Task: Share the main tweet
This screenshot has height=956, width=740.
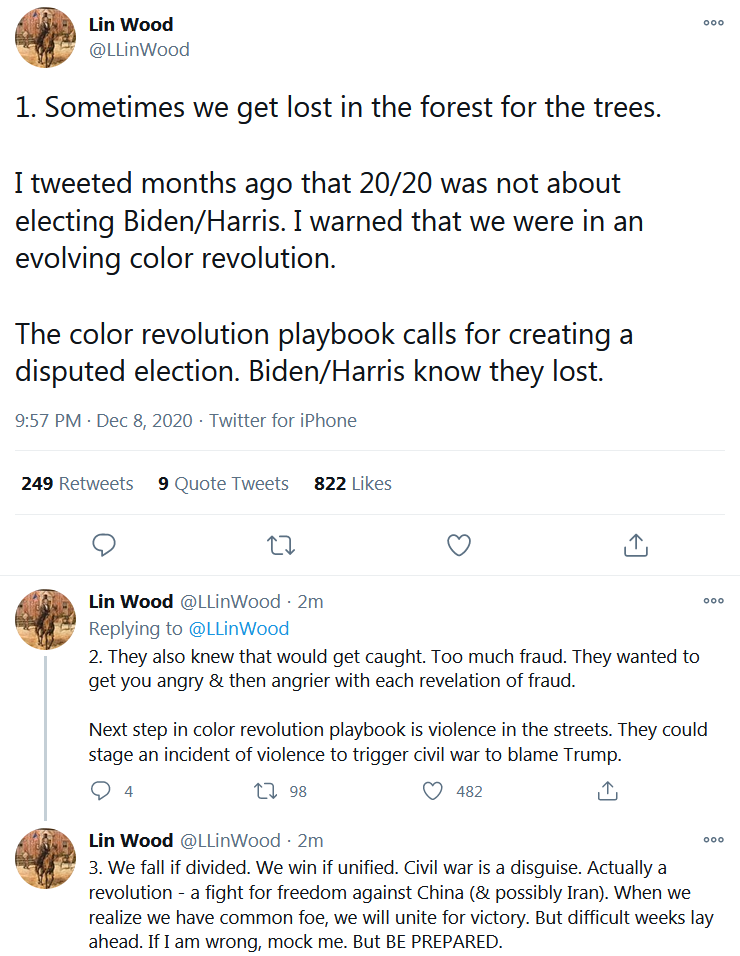Action: click(x=635, y=545)
